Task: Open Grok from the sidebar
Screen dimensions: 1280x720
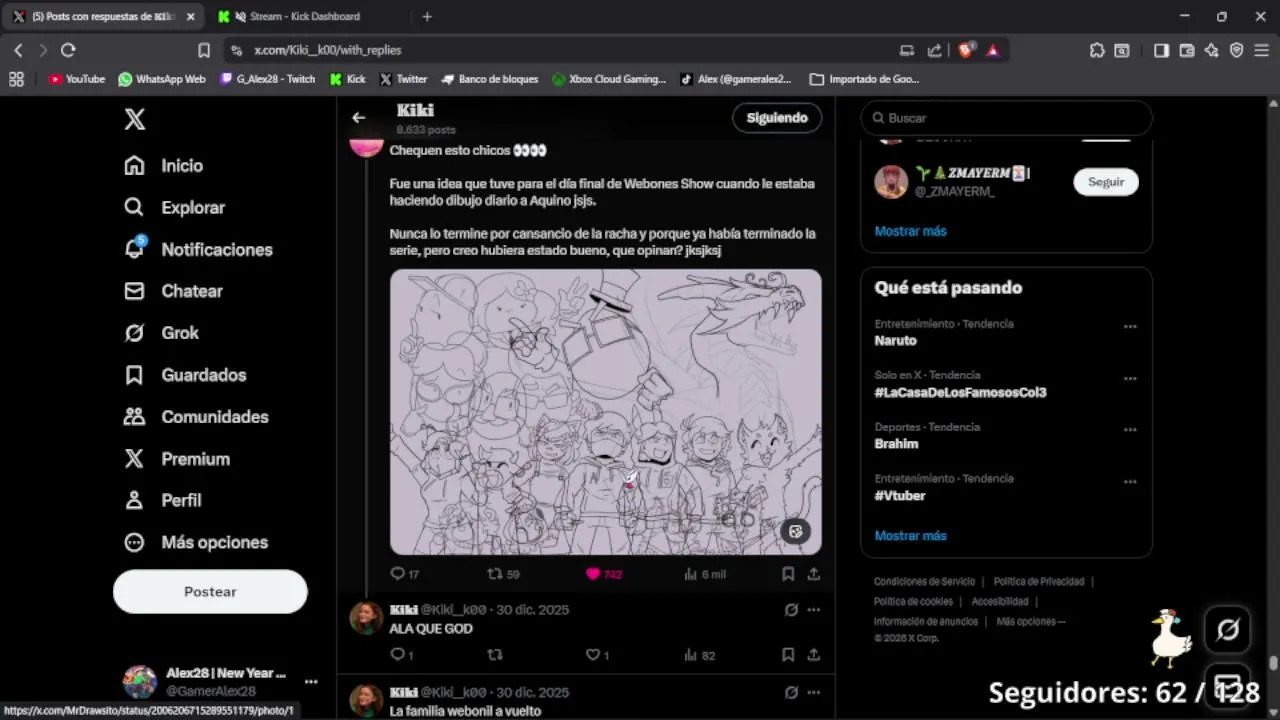Action: point(180,333)
